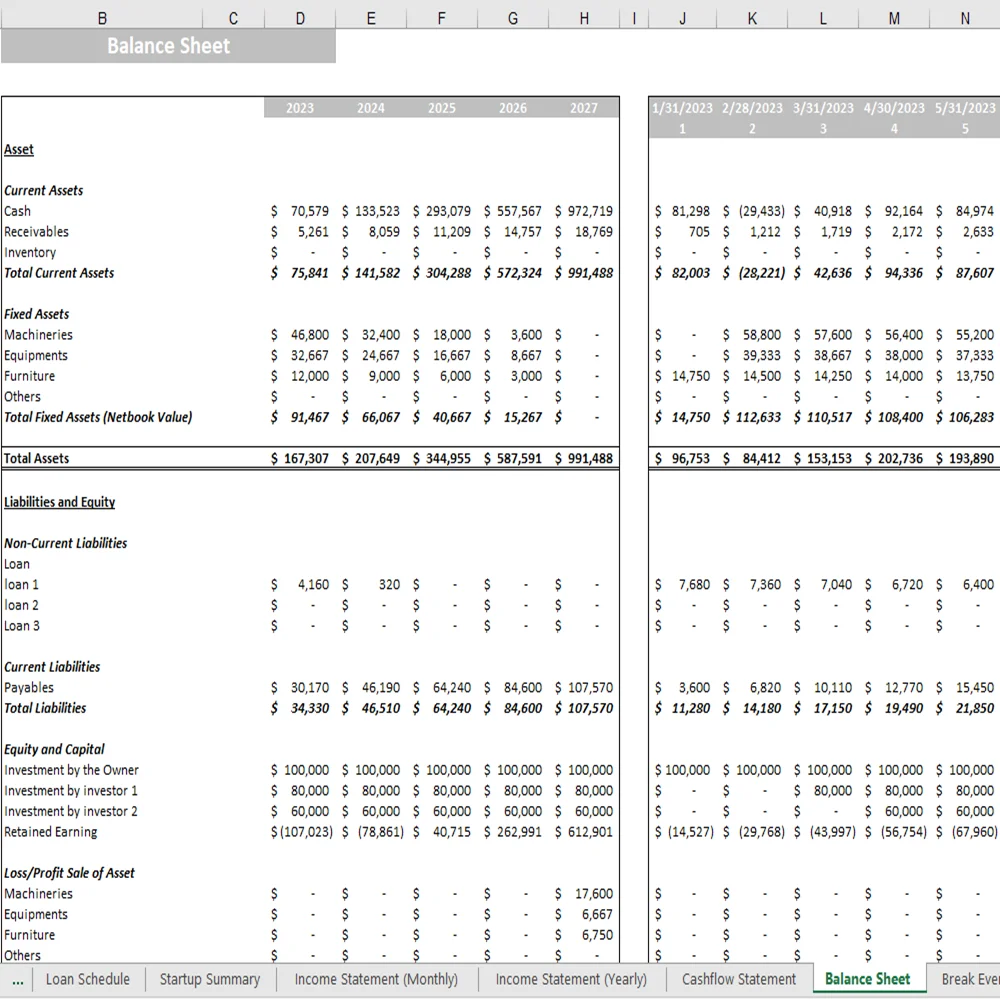Select column N header

click(x=964, y=17)
